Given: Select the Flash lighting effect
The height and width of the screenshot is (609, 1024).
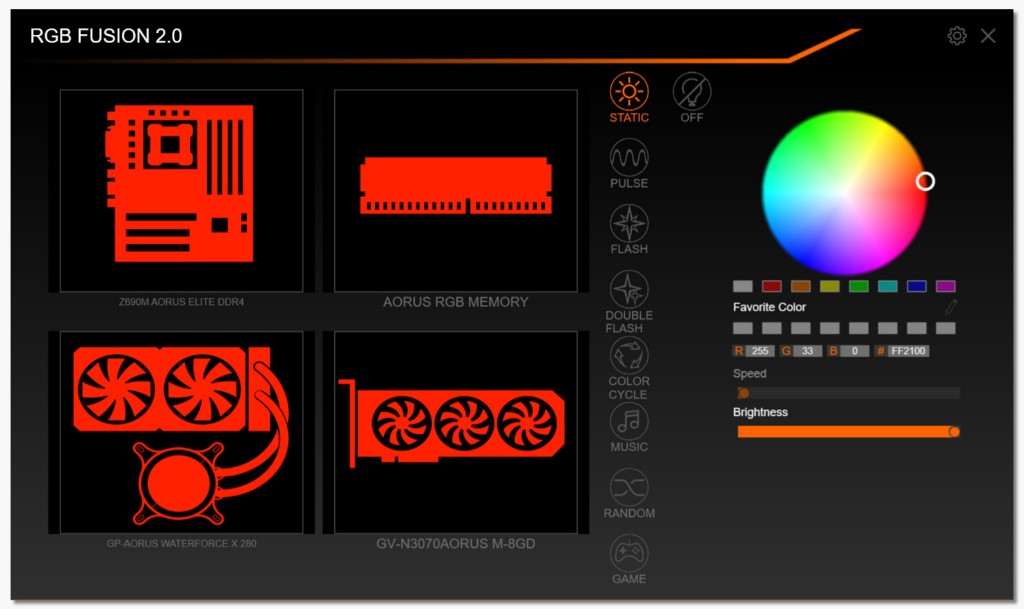Looking at the screenshot, I should click(x=629, y=223).
